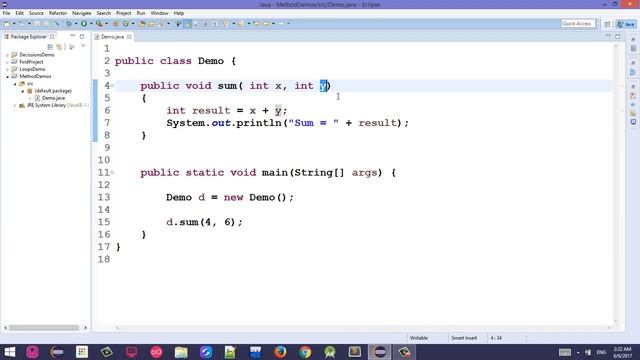Toggle Link with Editor in Package Explorer
Screen dimensions: 640x360
coord(59,47)
